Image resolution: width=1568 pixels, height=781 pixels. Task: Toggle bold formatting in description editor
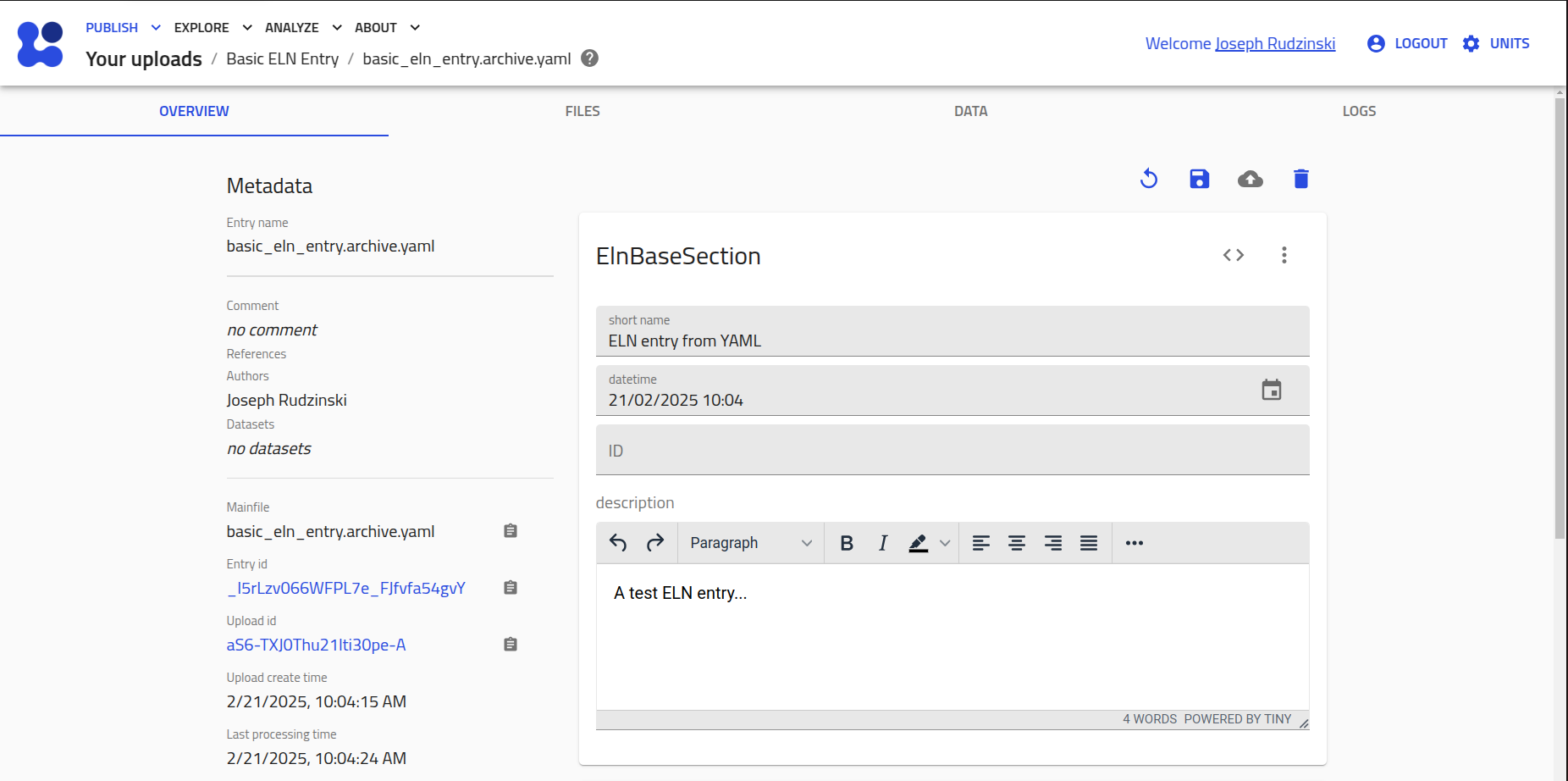click(x=847, y=543)
